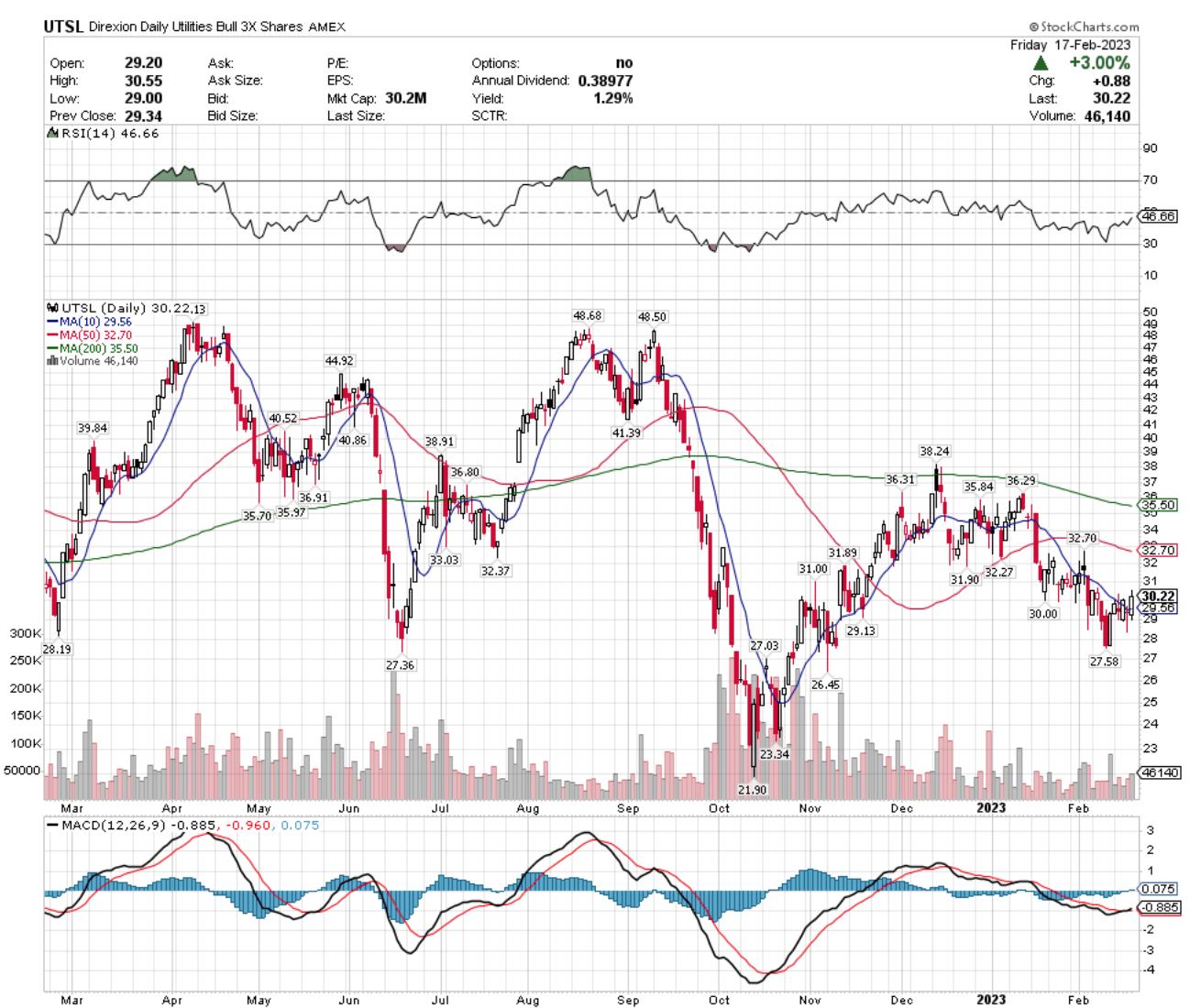Click the 30.22 last-price right-axis tag
Screen dimensions: 1190x1008
click(x=1158, y=596)
